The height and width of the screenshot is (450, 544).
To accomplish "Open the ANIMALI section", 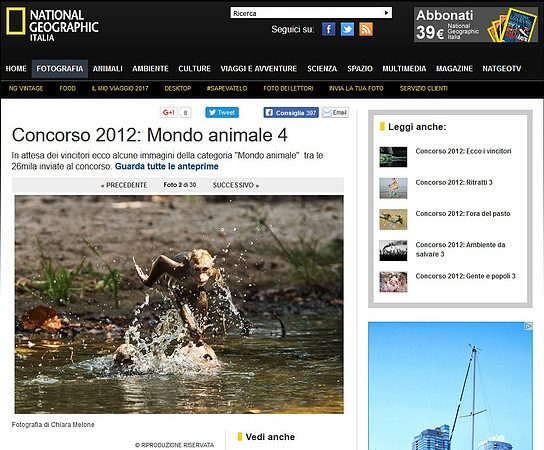I will (x=108, y=69).
